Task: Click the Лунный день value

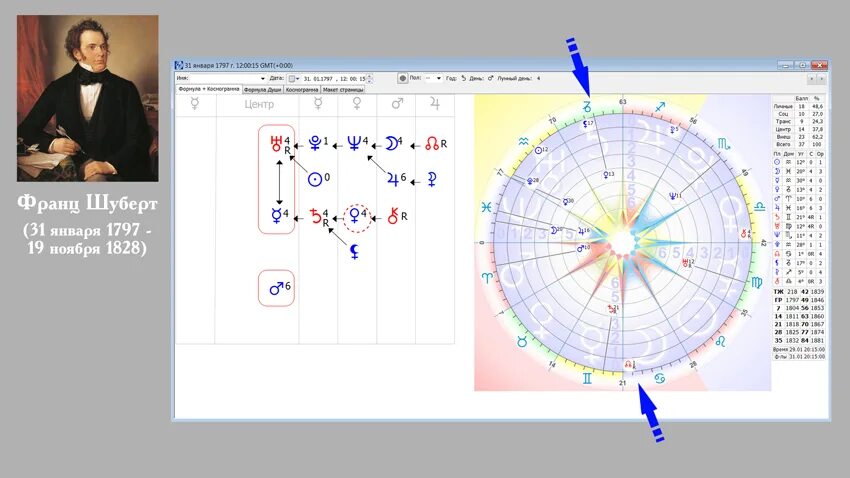Action: coord(538,78)
